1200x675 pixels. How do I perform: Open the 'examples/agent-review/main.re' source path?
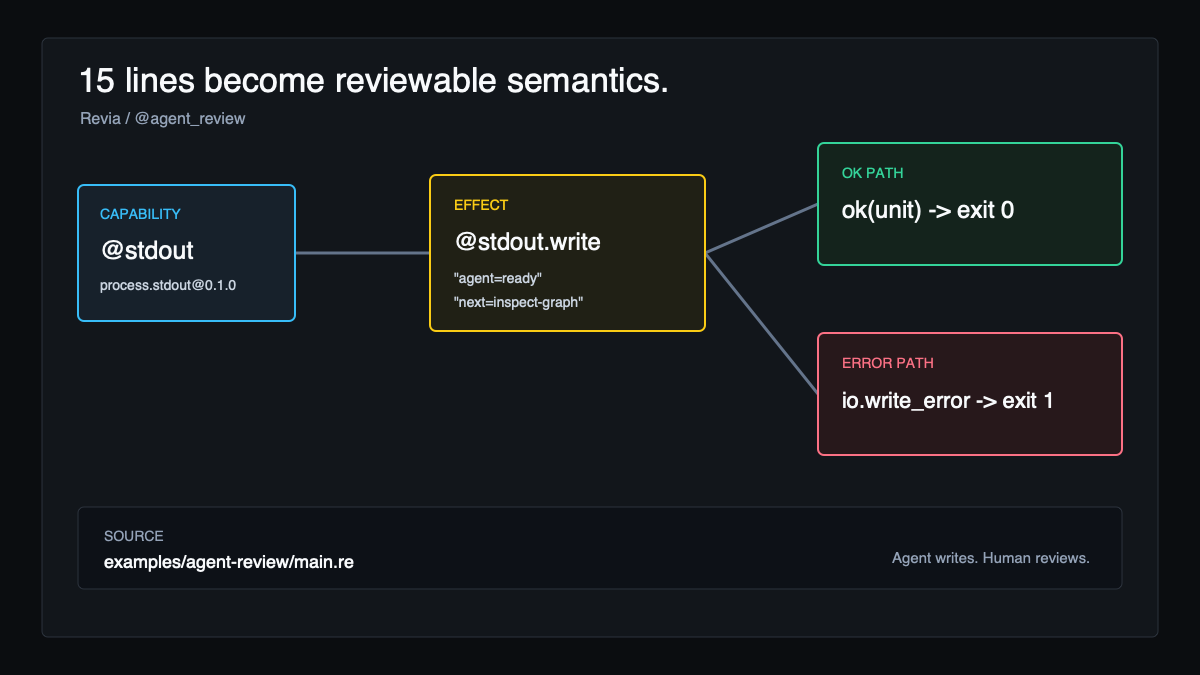[x=229, y=562]
